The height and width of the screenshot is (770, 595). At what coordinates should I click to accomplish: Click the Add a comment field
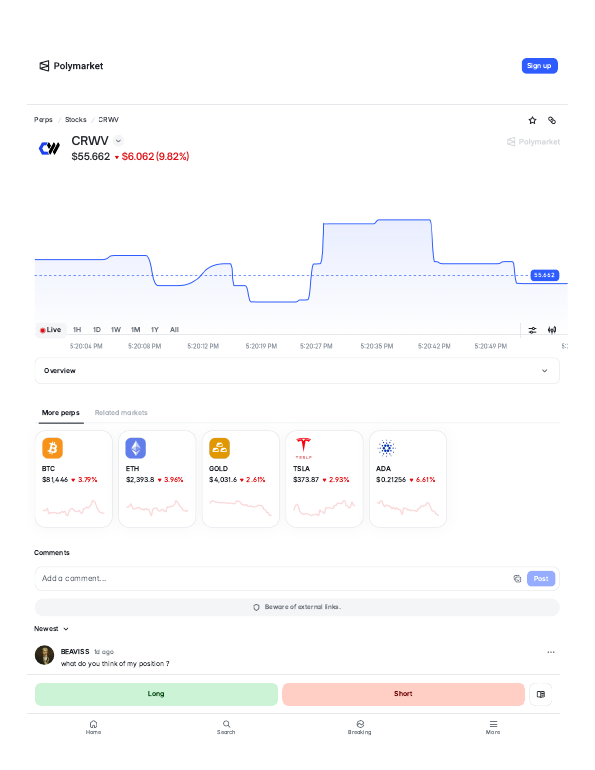click(x=272, y=578)
